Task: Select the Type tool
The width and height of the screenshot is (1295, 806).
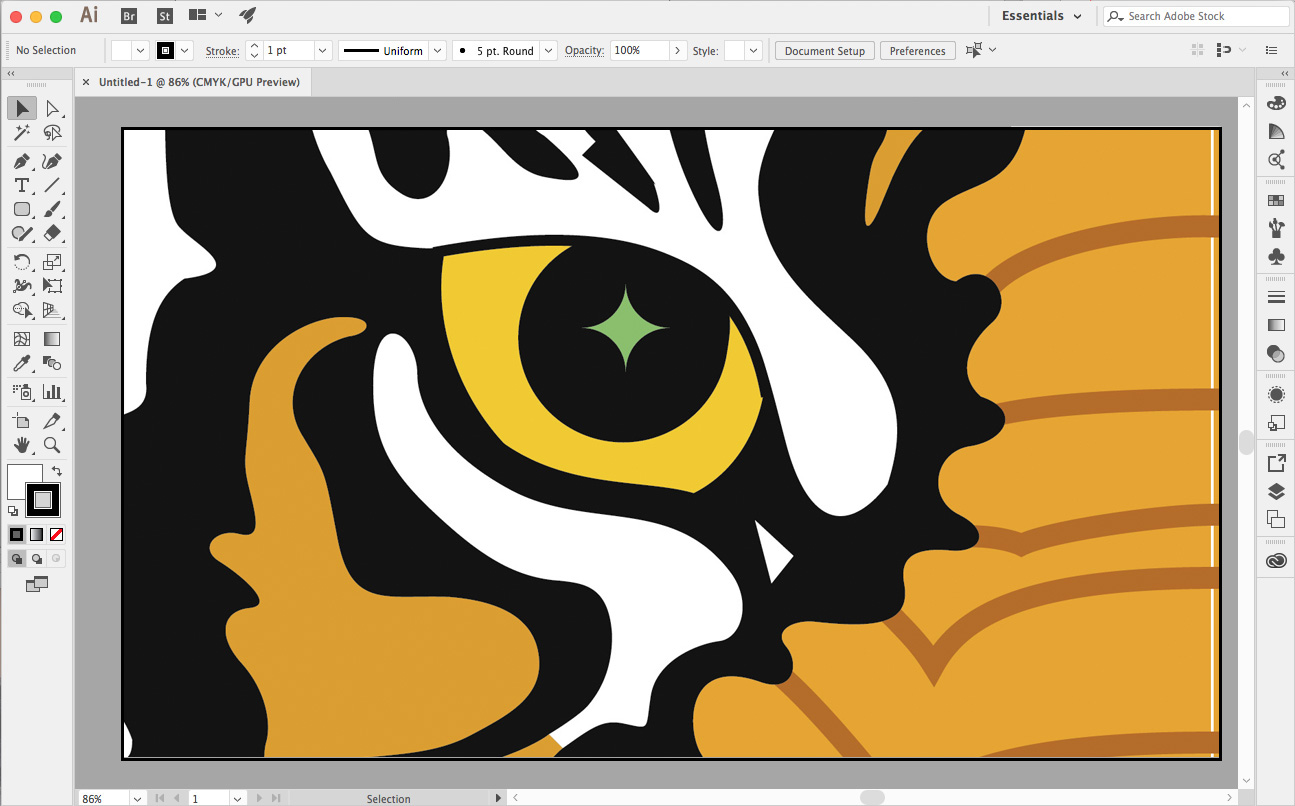Action: [22, 185]
